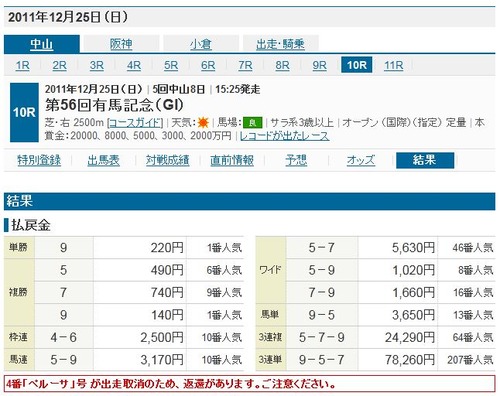This screenshot has height=396, width=500.
Task: Click the ワイド row label
Action: tap(270, 270)
